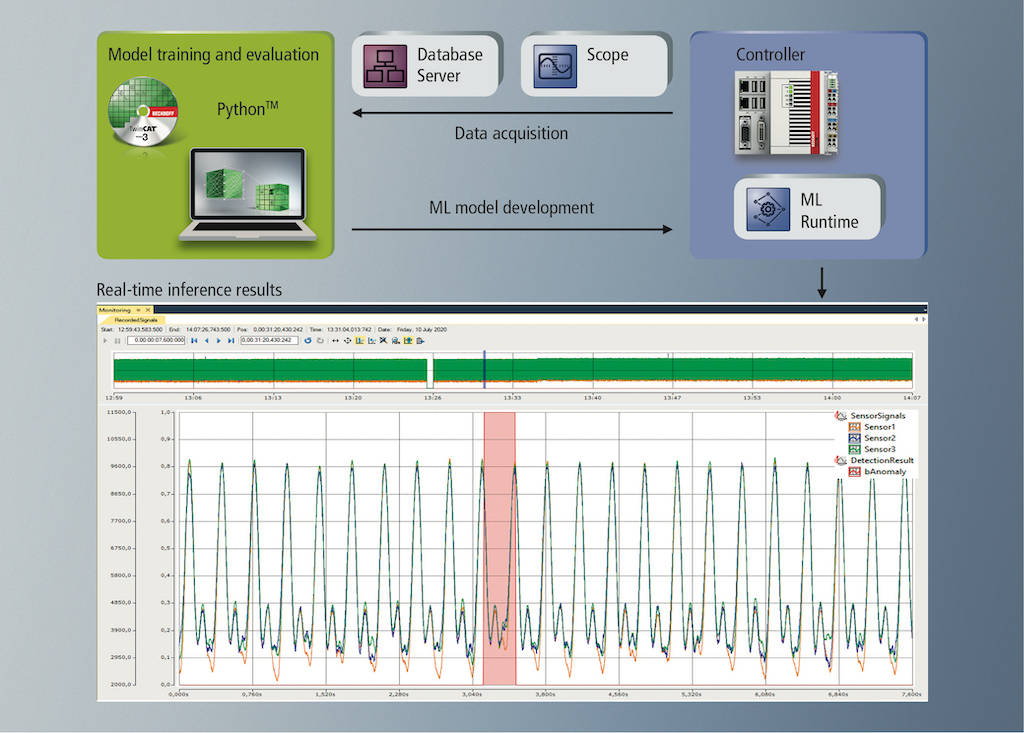Viewport: 1024px width, 733px height.
Task: Select the four-way pan arrows tool
Action: [347, 340]
